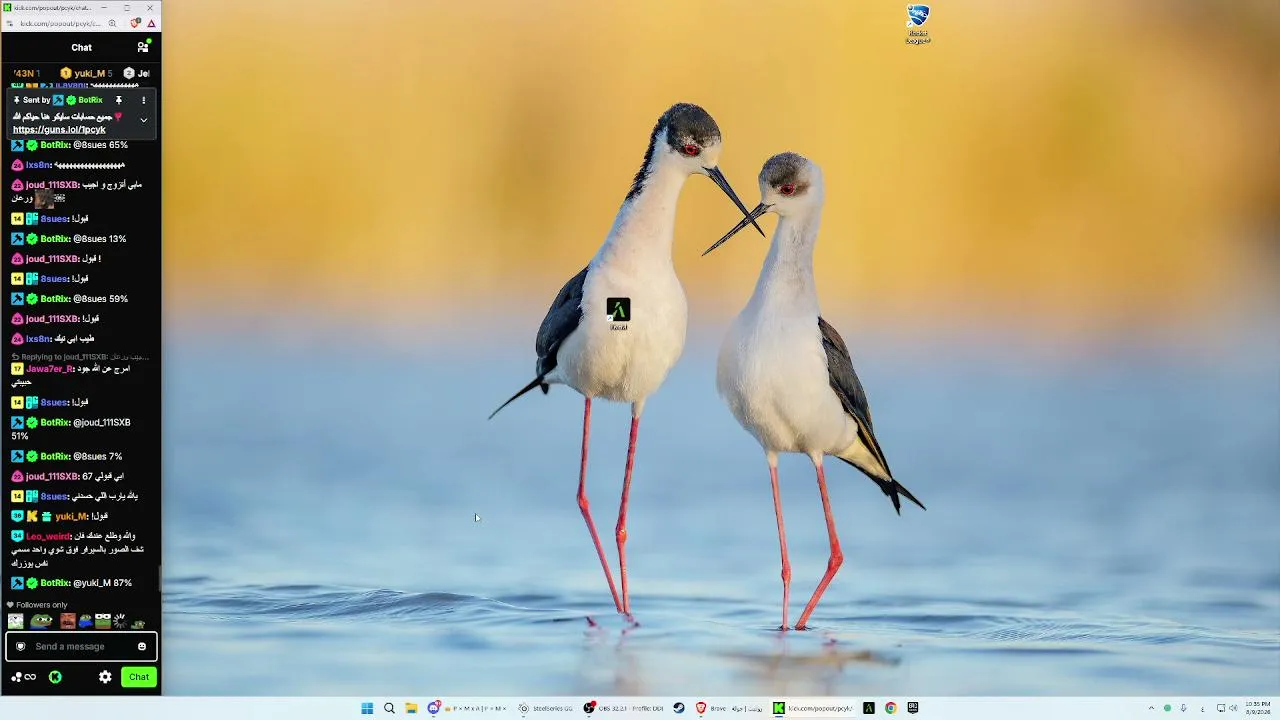
Task: Open Brave Rewards triangle icon
Action: coord(151,23)
